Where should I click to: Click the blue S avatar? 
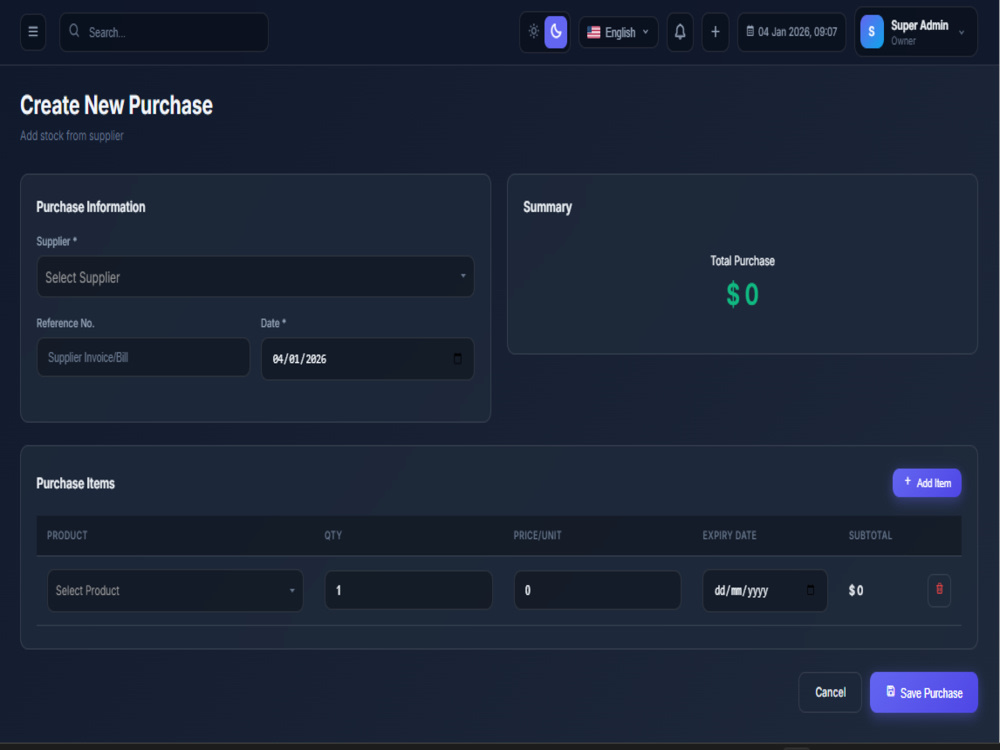pyautogui.click(x=872, y=32)
